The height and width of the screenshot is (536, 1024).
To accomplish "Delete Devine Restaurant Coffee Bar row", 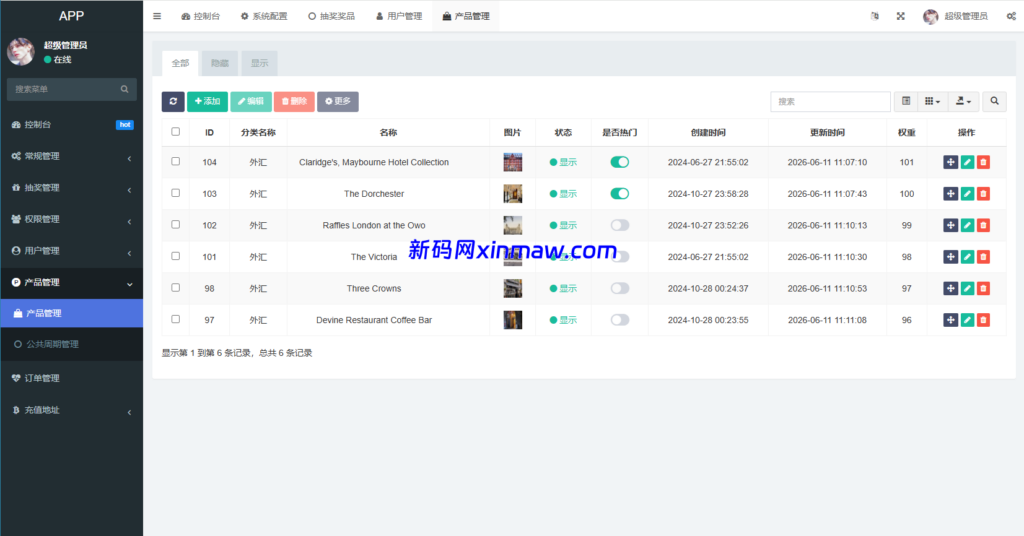I will [x=983, y=320].
